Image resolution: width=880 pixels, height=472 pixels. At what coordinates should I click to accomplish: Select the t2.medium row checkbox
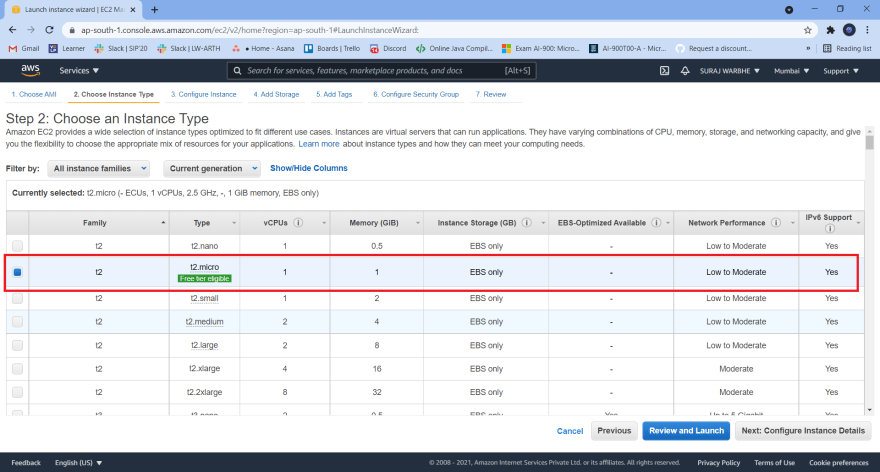(17, 322)
